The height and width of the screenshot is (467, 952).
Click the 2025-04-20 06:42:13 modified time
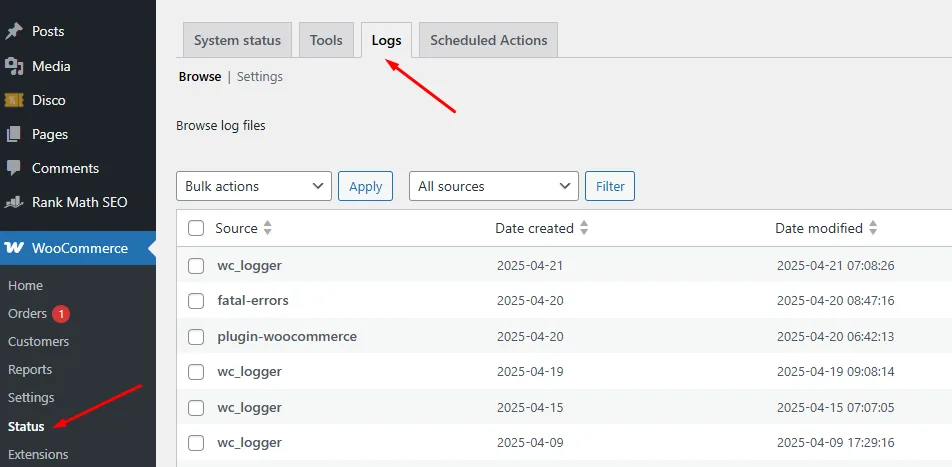pyautogui.click(x=835, y=336)
